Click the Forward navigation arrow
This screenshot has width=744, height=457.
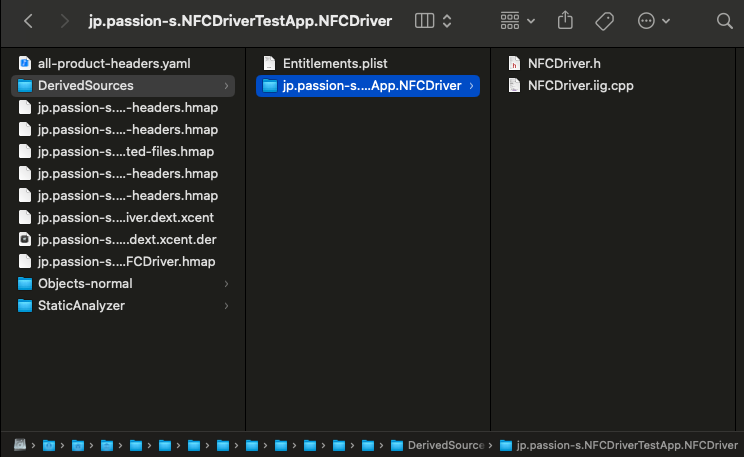coord(64,20)
